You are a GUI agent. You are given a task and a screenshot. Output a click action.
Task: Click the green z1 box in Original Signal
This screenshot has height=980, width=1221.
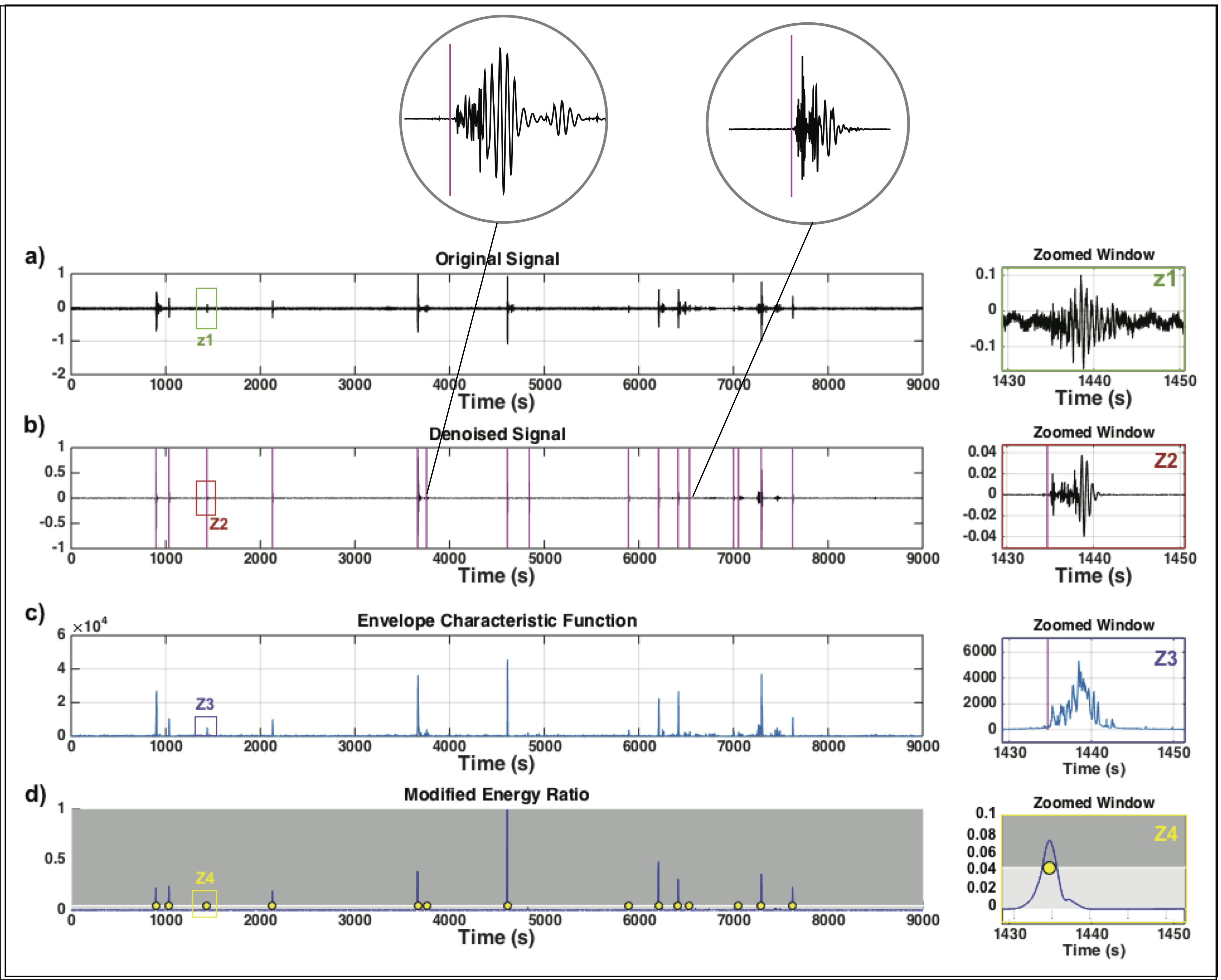tap(206, 309)
